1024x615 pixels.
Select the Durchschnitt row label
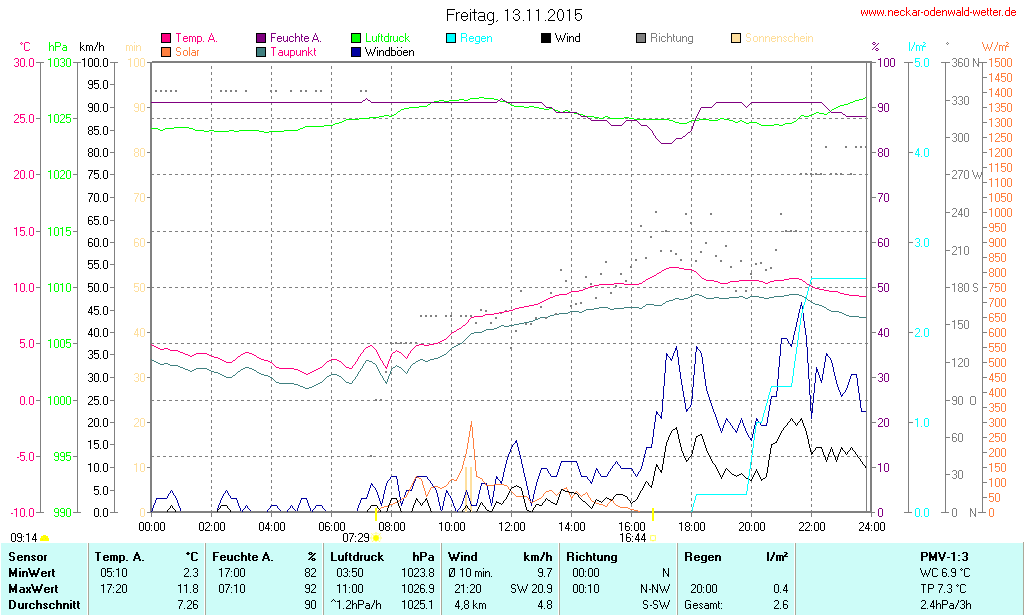click(x=40, y=604)
